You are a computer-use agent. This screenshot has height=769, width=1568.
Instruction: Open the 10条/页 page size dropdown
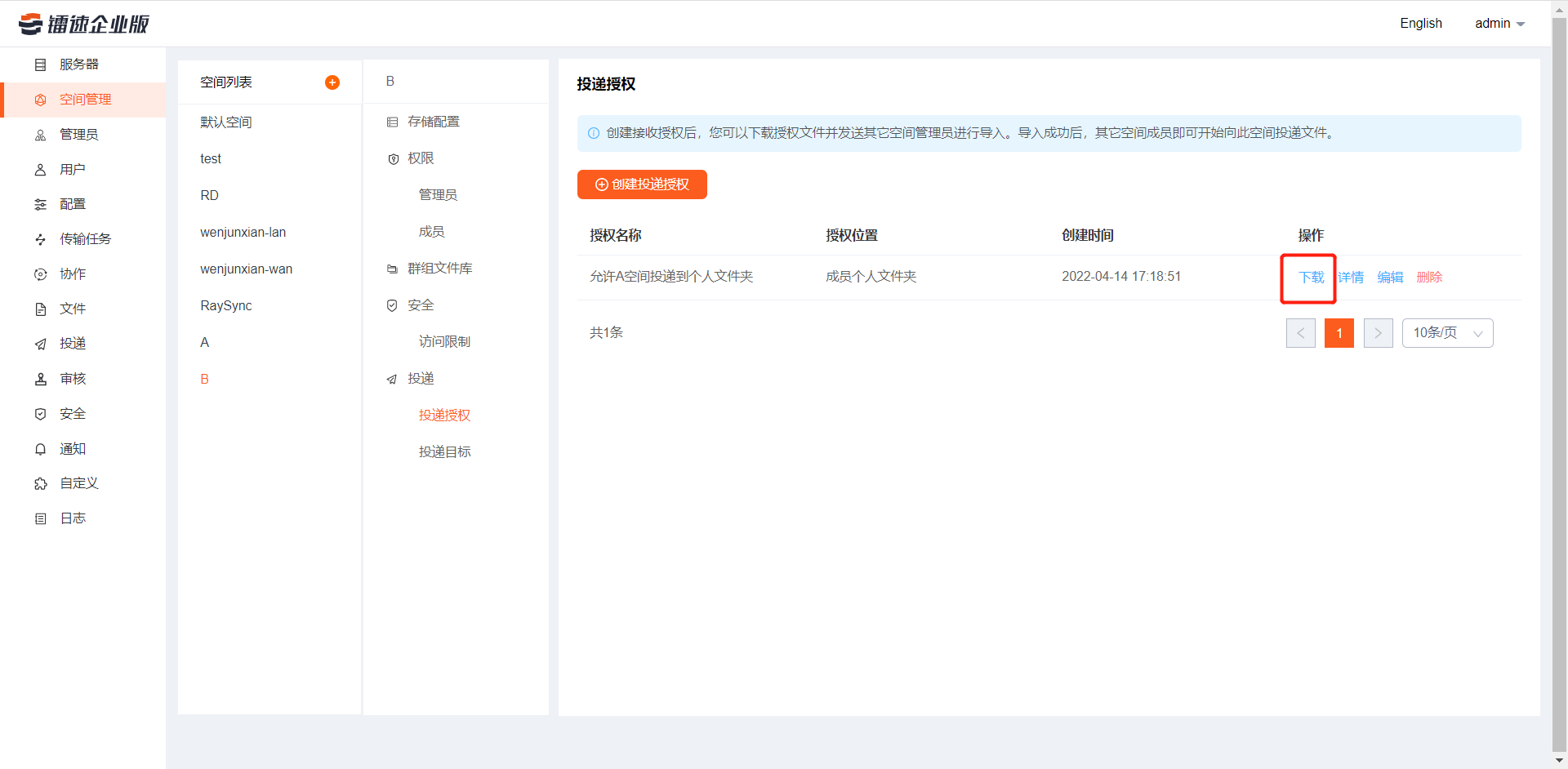coord(1447,333)
